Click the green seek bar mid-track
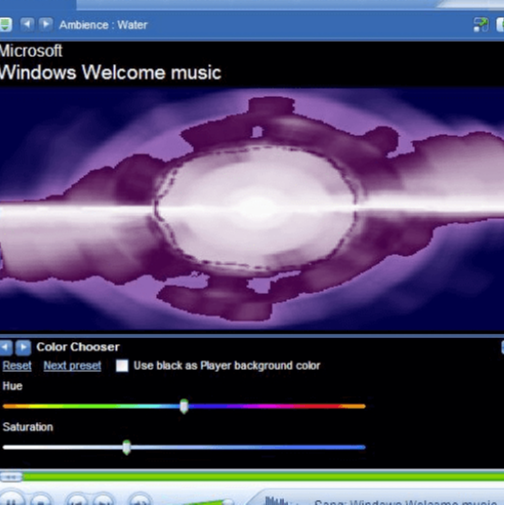505x505 pixels. point(263,477)
